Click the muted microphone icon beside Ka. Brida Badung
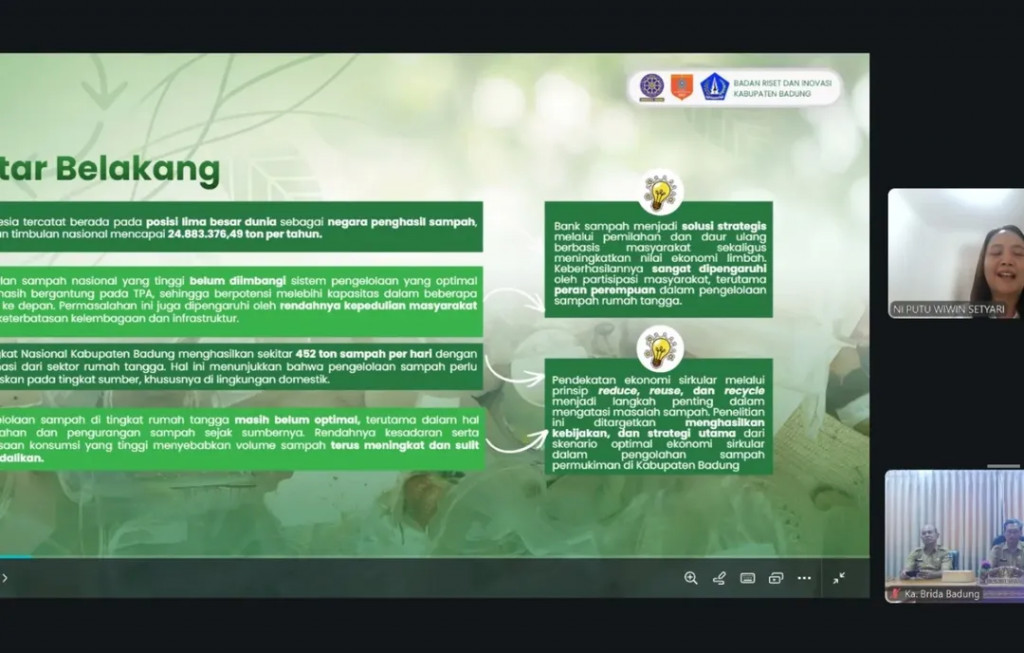 point(895,594)
